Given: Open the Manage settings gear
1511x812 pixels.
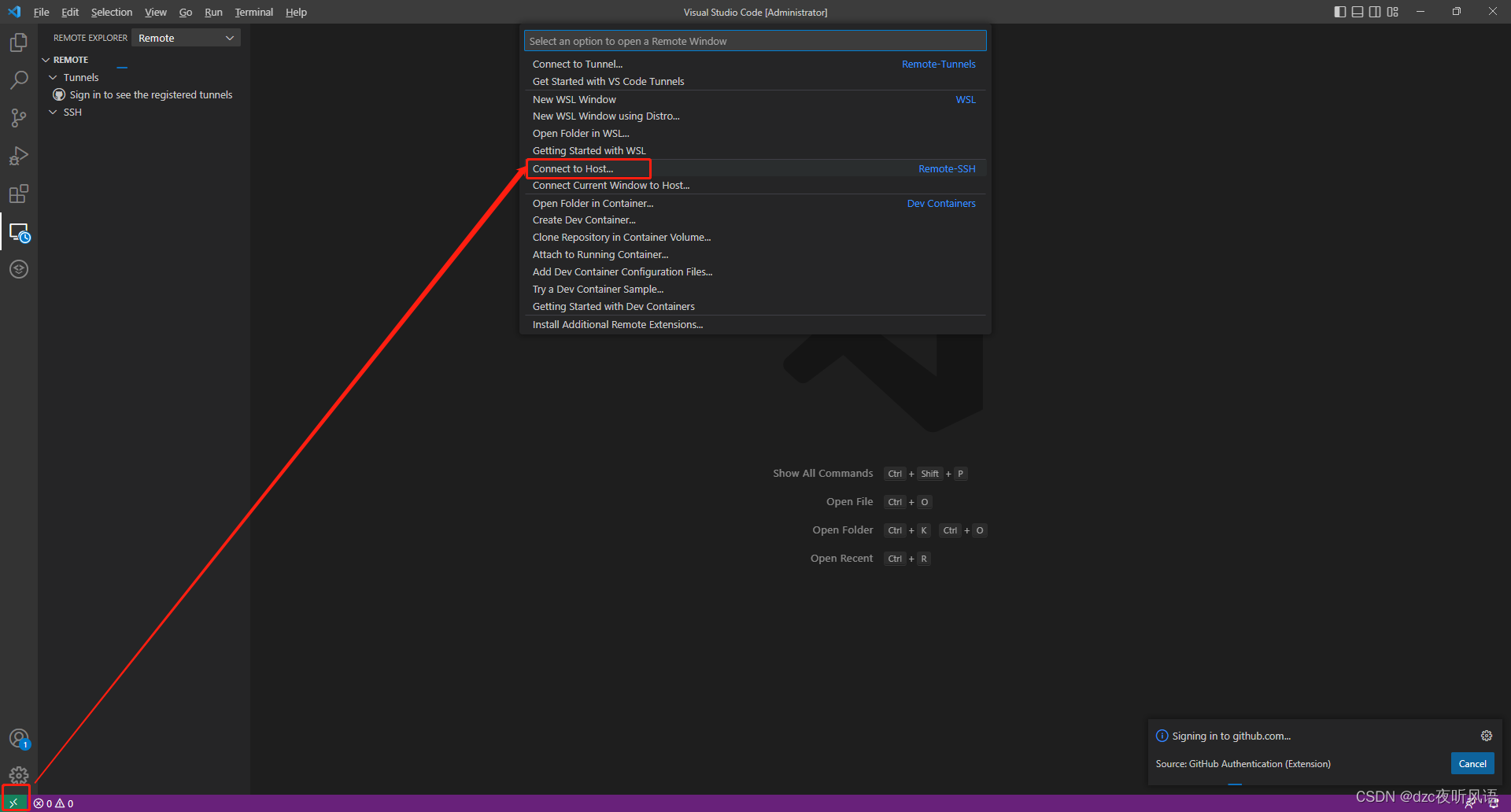Looking at the screenshot, I should tap(19, 775).
